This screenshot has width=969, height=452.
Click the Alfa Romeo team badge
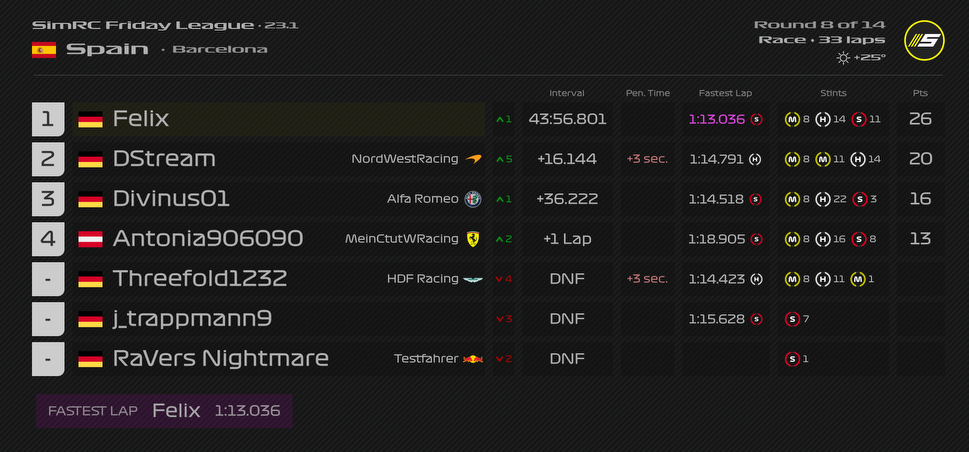[473, 199]
